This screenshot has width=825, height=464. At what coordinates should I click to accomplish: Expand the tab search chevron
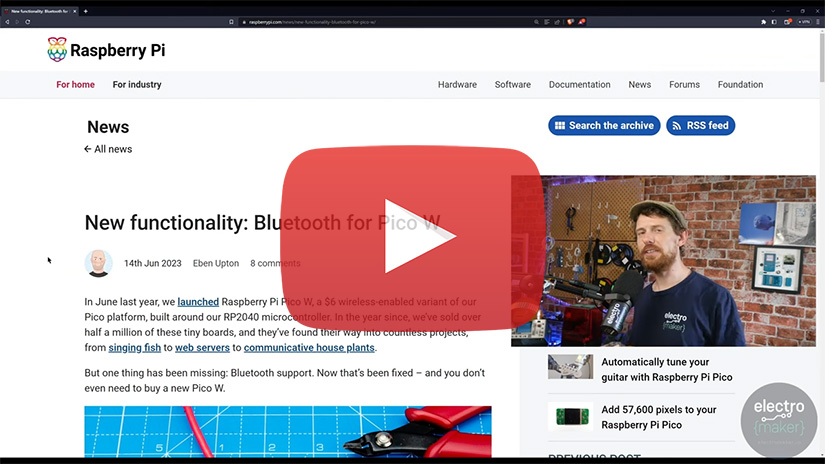click(x=773, y=11)
